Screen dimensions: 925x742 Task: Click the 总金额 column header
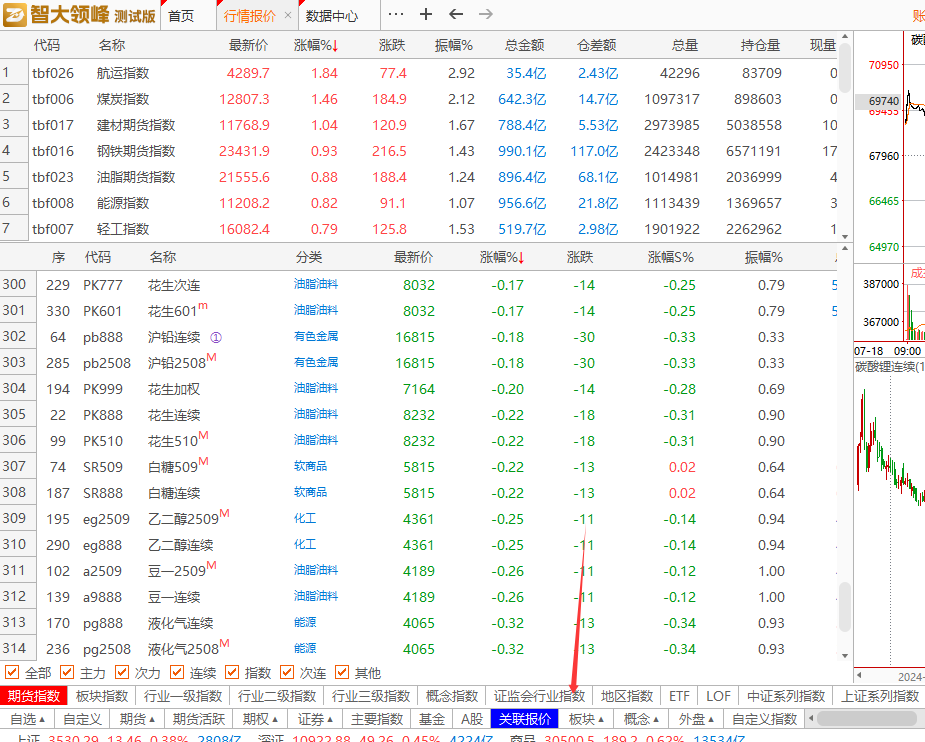pyautogui.click(x=524, y=45)
